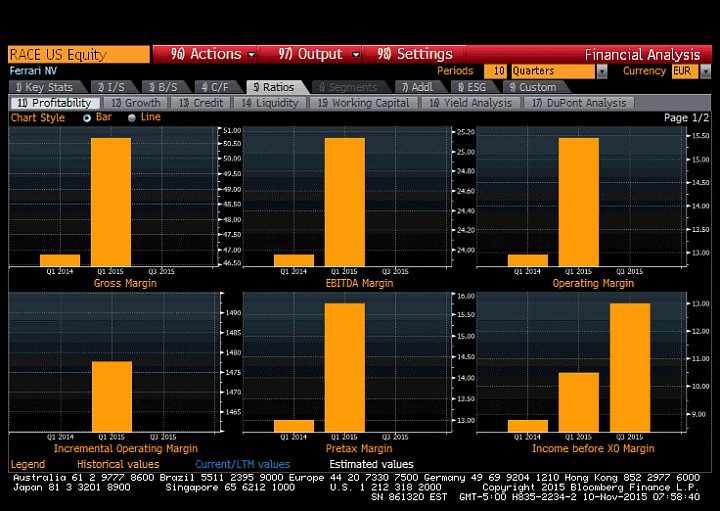Click the RACE US Equity ticker field

point(79,55)
